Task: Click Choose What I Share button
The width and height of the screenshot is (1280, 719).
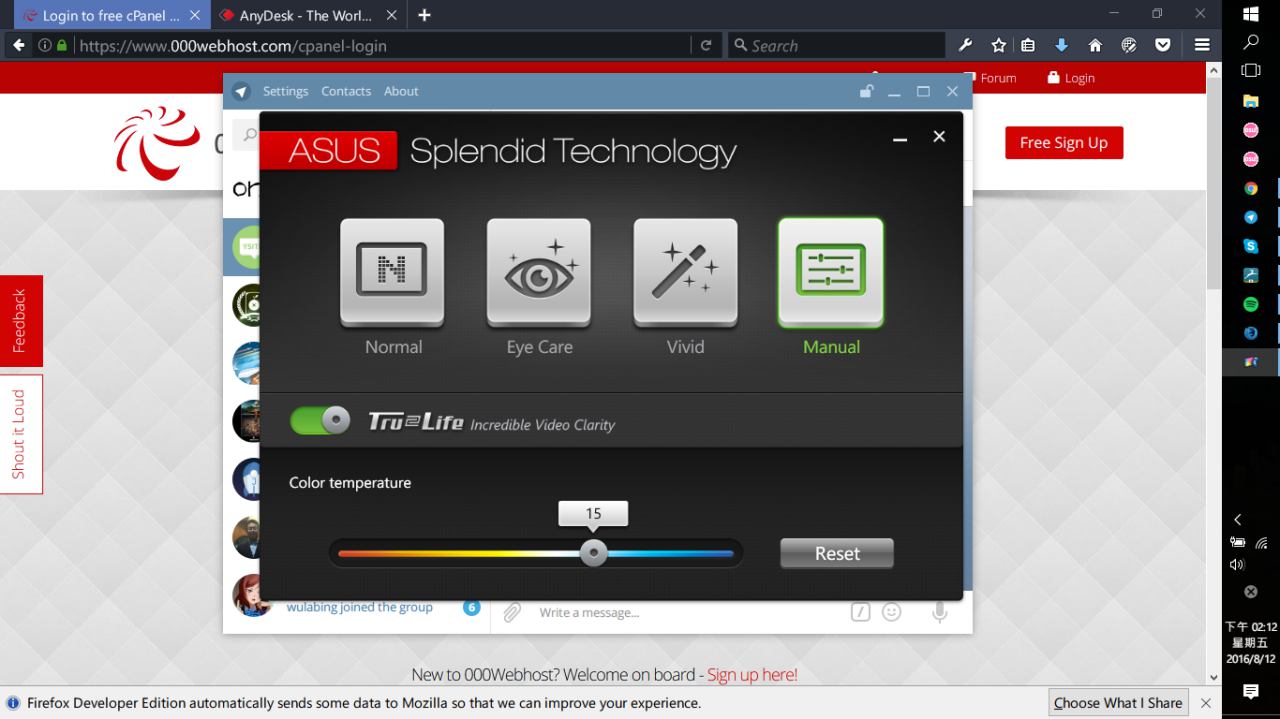Action: pos(1118,703)
